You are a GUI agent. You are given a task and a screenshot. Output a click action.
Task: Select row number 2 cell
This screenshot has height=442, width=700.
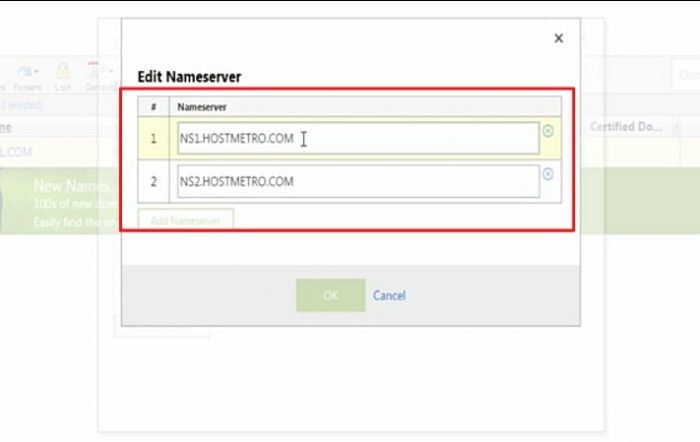154,182
